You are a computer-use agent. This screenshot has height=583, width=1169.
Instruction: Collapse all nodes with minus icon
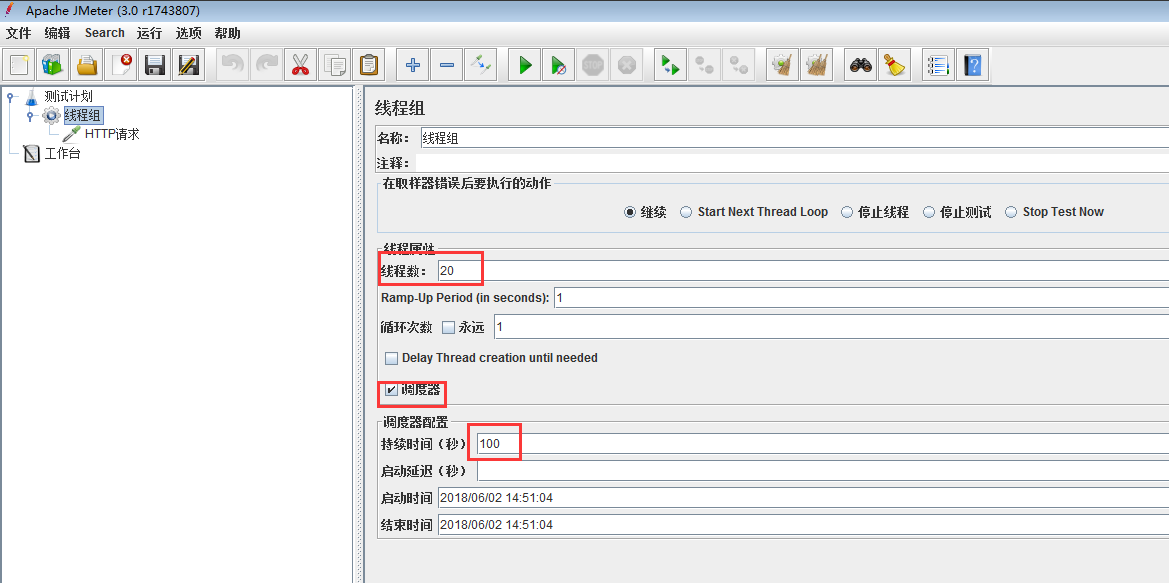[446, 65]
